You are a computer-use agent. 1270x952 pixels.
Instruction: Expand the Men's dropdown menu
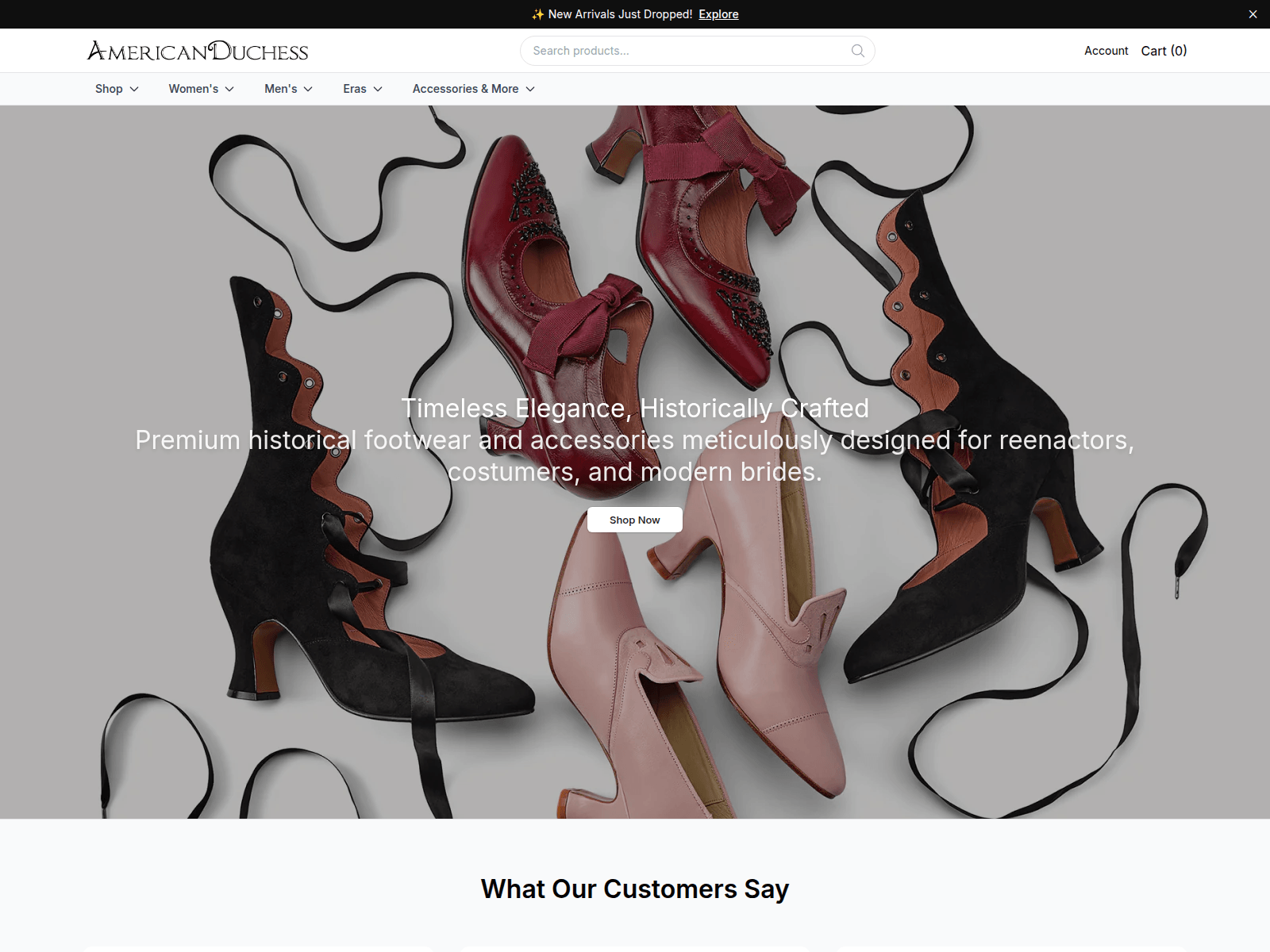pyautogui.click(x=288, y=89)
